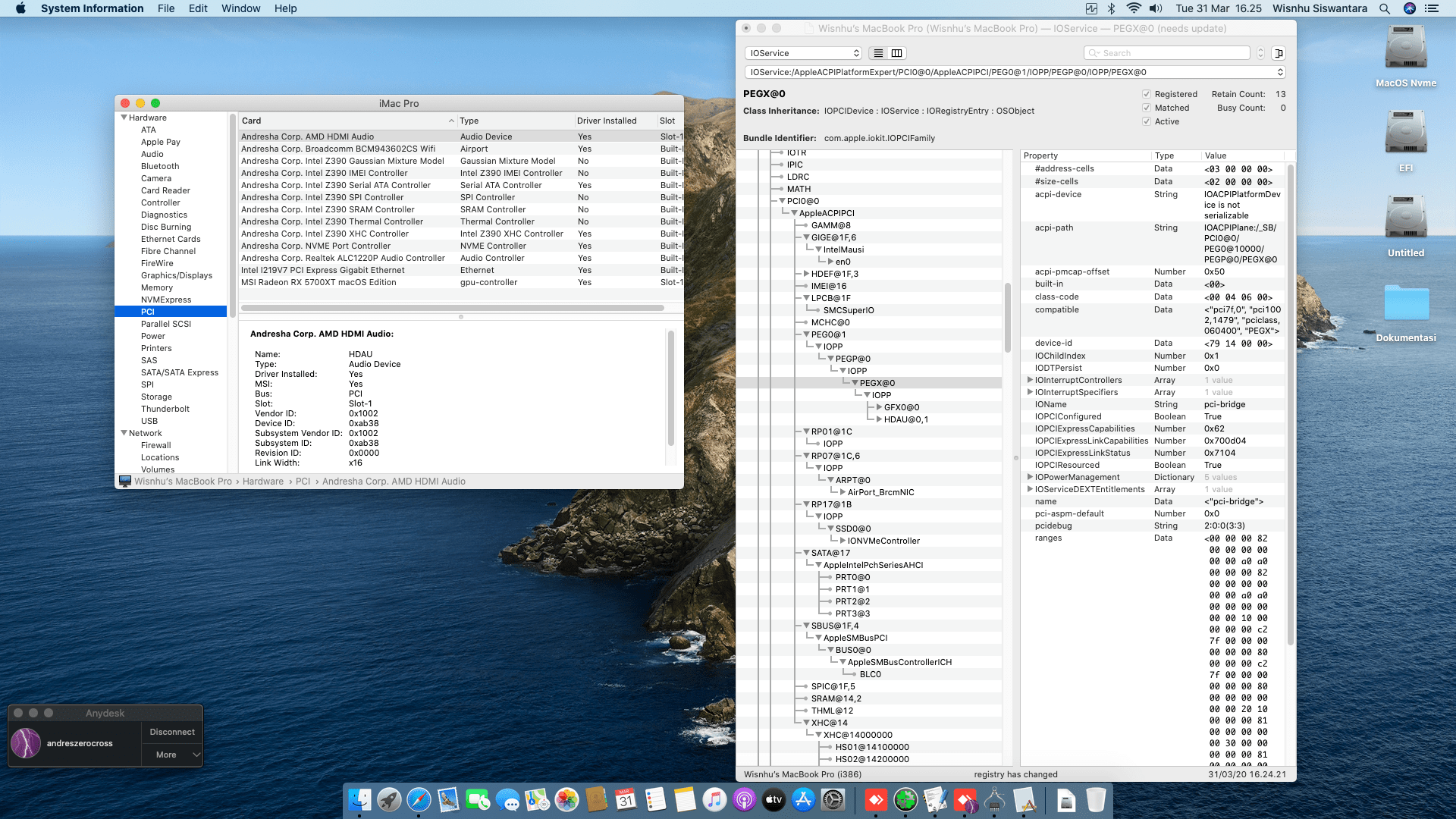Open the More options in Anydesk
1456x819 pixels.
click(x=172, y=755)
